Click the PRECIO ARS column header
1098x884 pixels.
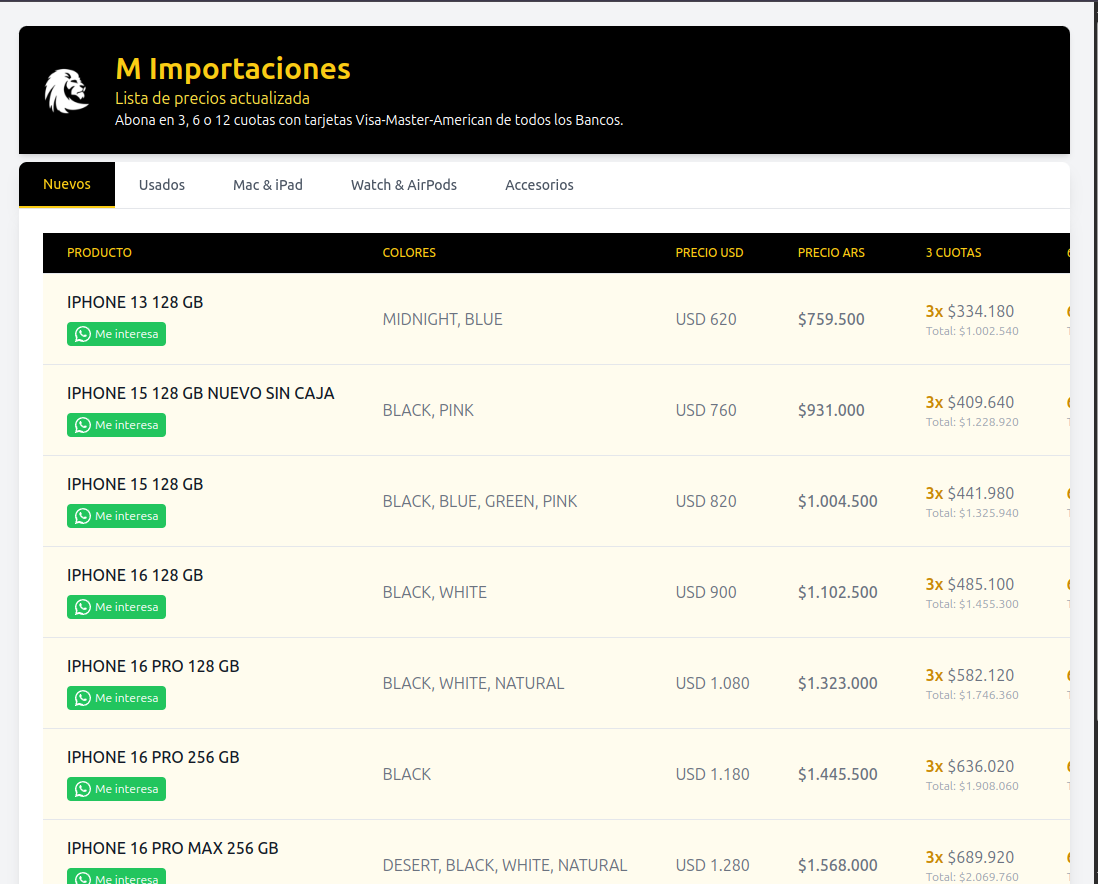click(831, 253)
